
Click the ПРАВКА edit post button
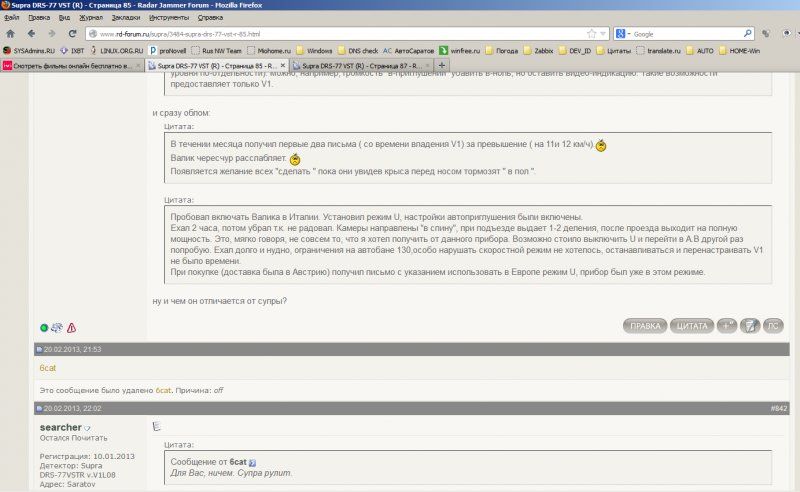coord(645,326)
